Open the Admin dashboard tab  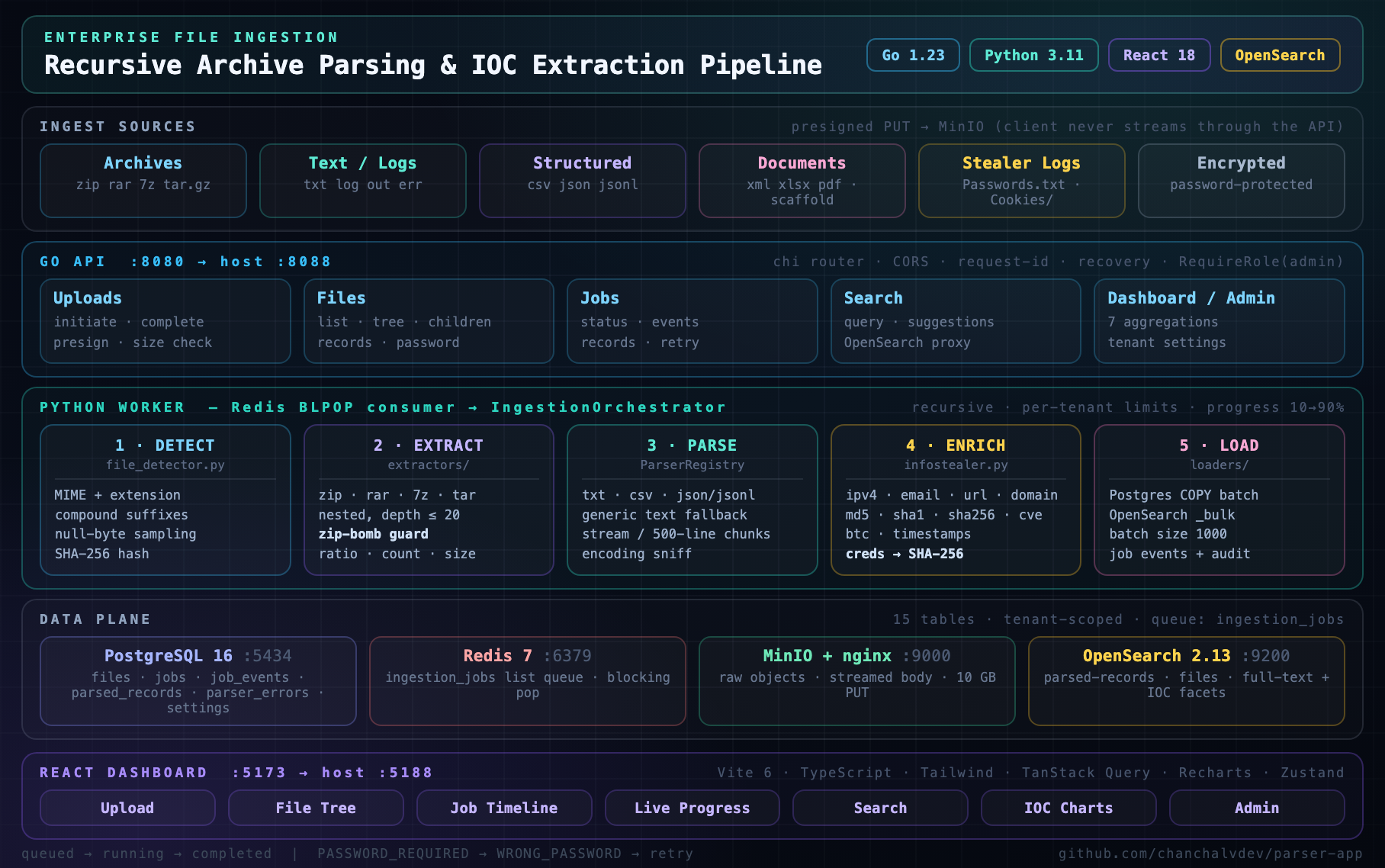click(x=1257, y=808)
